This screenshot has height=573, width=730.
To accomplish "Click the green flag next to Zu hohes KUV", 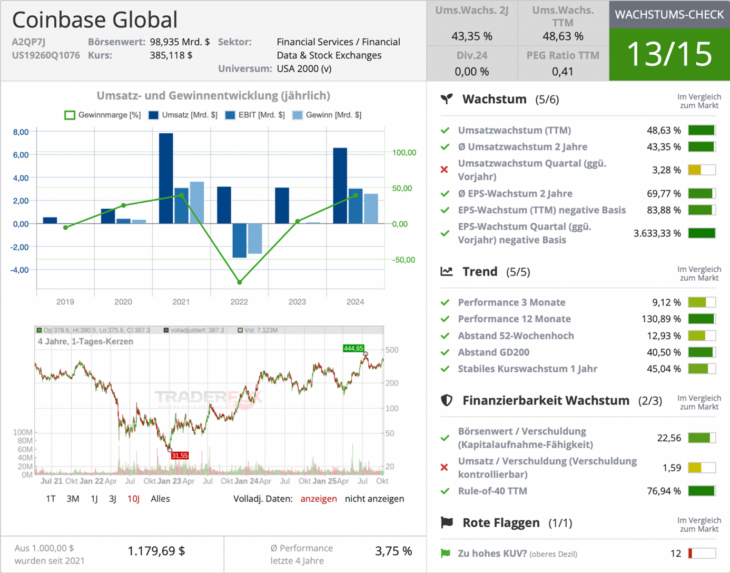I will pos(446,553).
